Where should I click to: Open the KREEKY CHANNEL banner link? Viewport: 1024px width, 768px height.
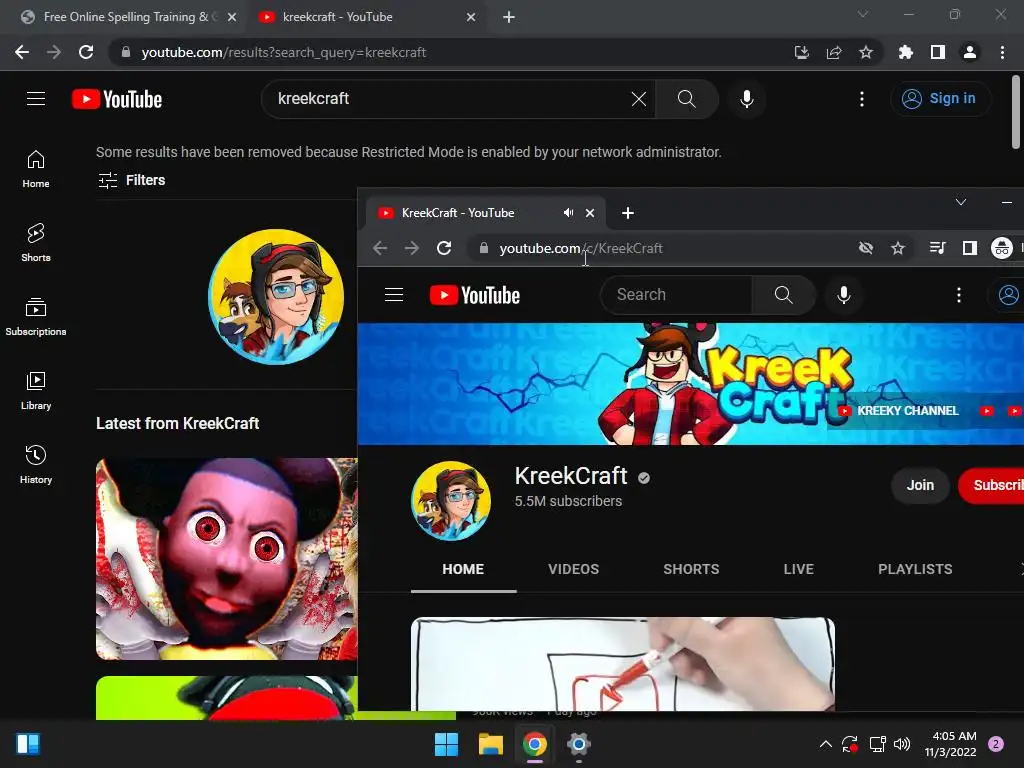coord(899,411)
